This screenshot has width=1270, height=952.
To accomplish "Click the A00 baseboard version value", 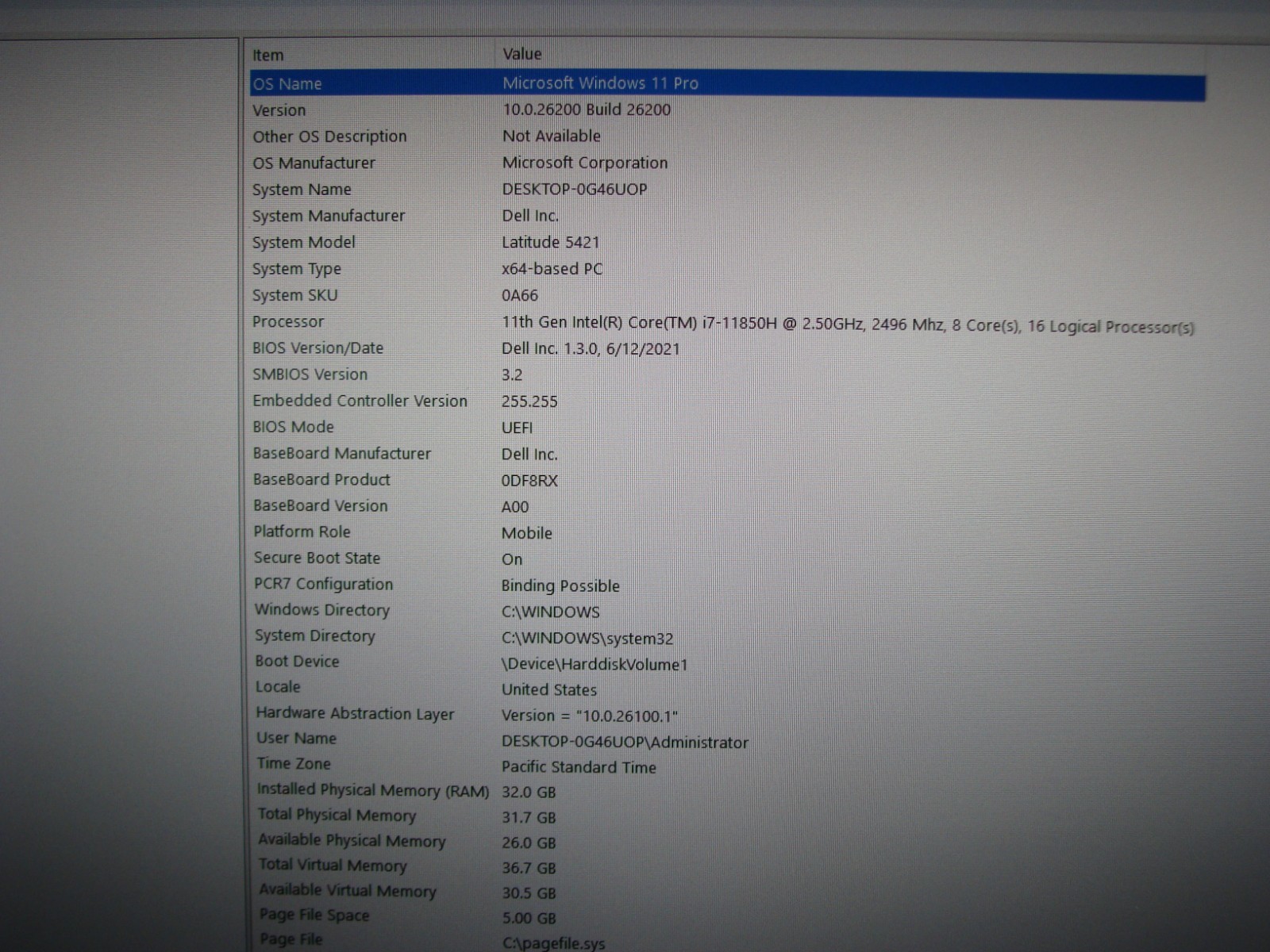I will click(515, 507).
